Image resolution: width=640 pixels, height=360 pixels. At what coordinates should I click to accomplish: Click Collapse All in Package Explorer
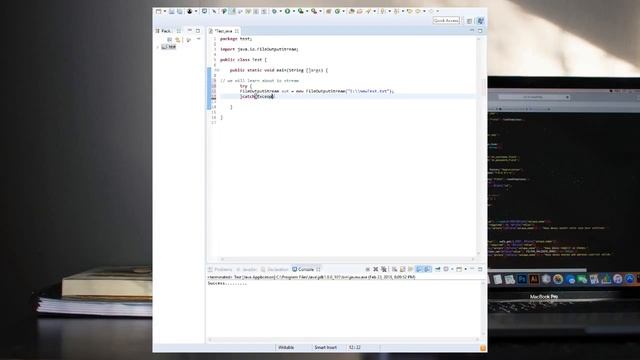(169, 40)
